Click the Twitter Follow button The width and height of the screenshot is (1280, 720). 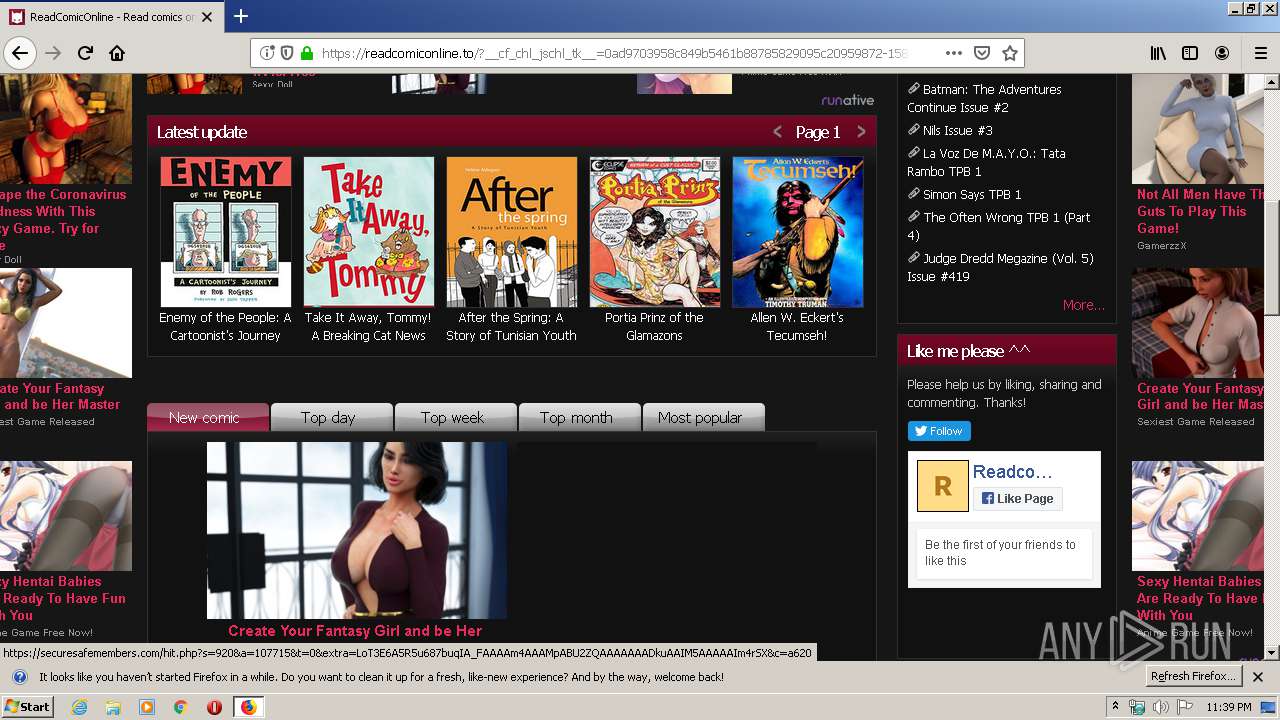(939, 431)
